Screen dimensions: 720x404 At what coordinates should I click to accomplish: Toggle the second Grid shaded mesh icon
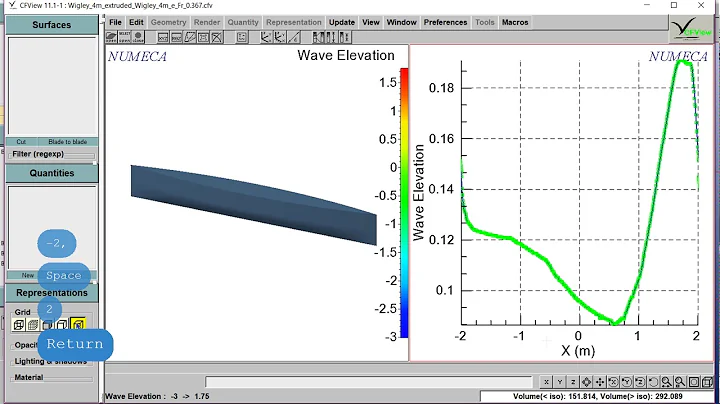tap(33, 325)
